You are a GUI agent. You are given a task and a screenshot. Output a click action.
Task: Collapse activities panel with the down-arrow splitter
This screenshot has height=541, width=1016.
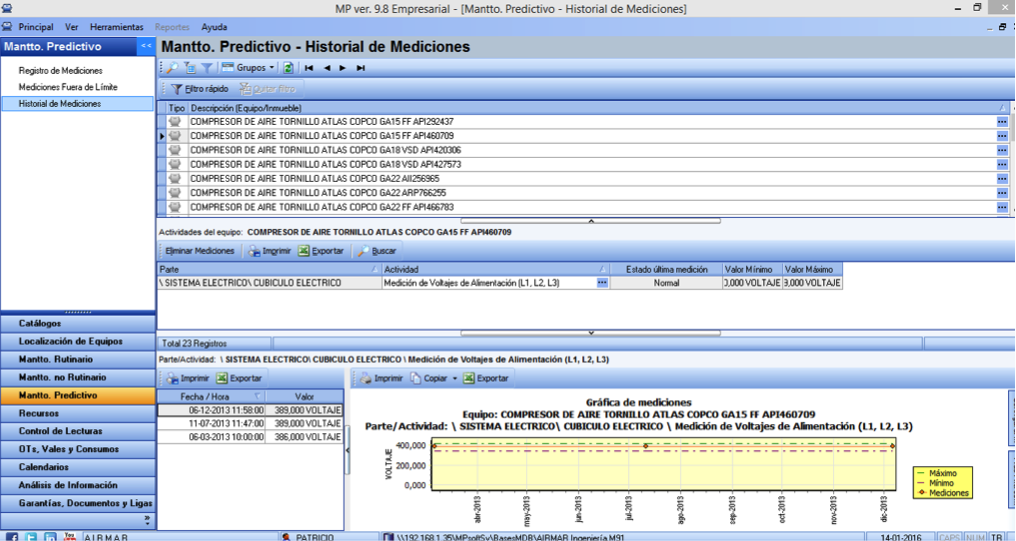coord(591,333)
